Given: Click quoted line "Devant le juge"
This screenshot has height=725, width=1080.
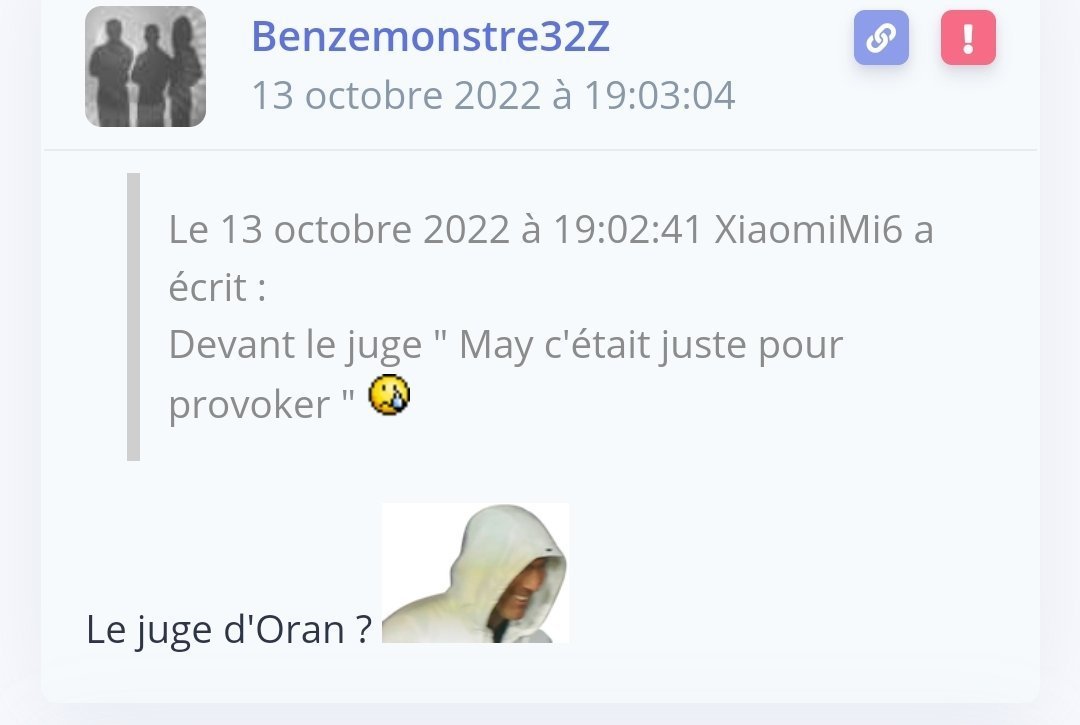Looking at the screenshot, I should [x=295, y=345].
